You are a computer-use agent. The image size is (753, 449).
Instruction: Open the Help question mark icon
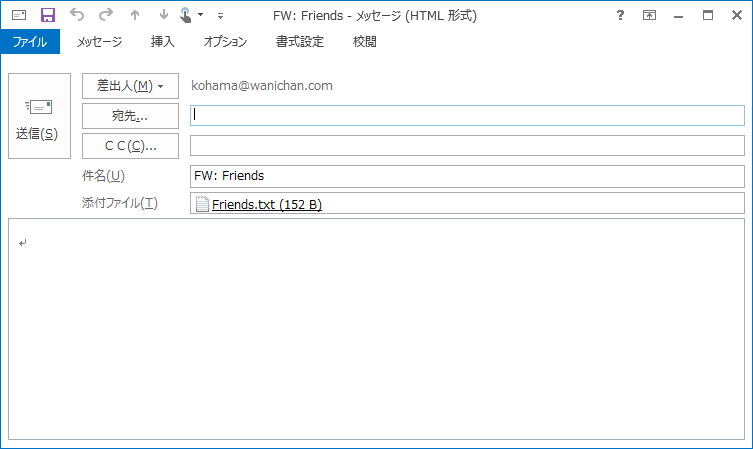point(621,16)
